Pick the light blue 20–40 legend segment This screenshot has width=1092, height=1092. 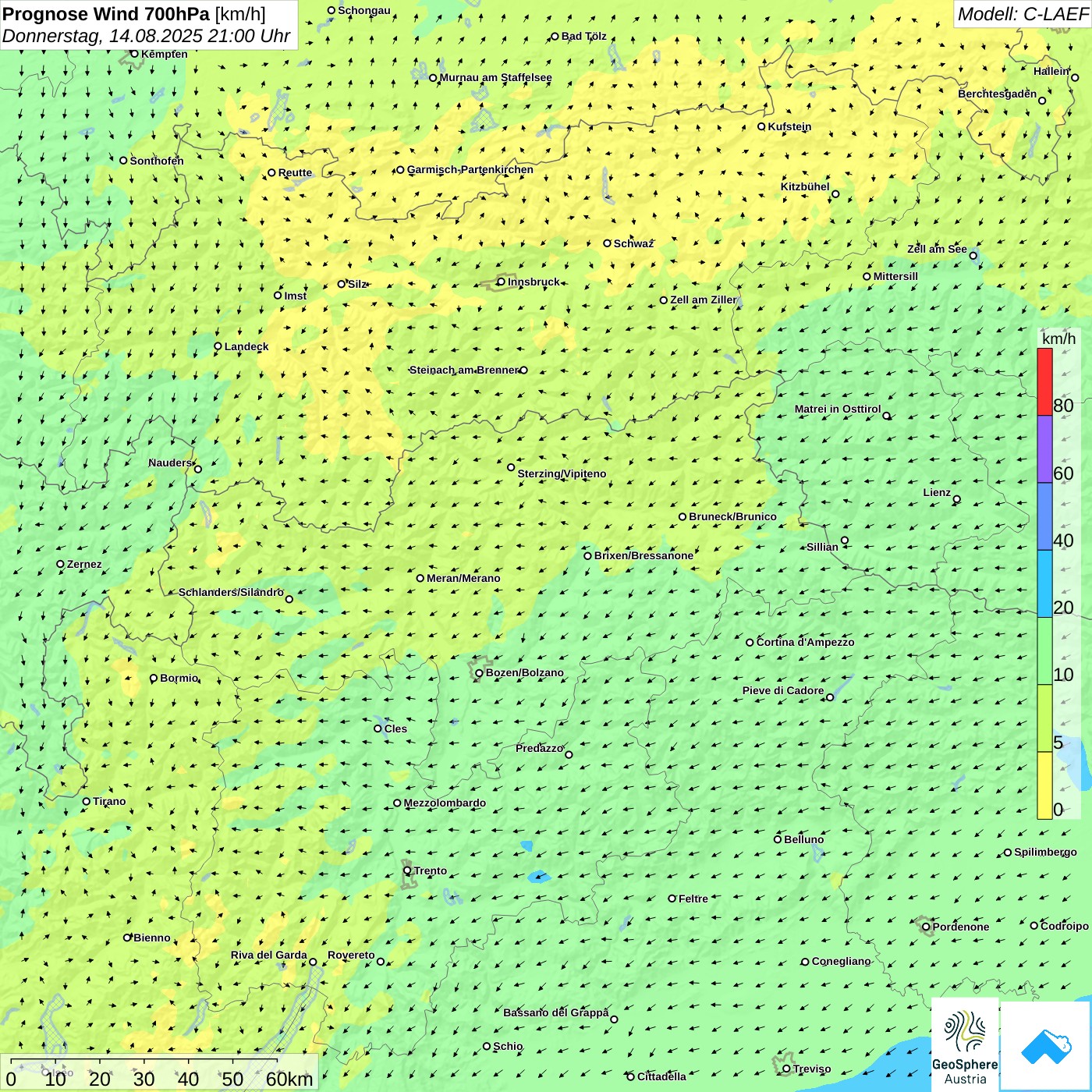(1044, 584)
